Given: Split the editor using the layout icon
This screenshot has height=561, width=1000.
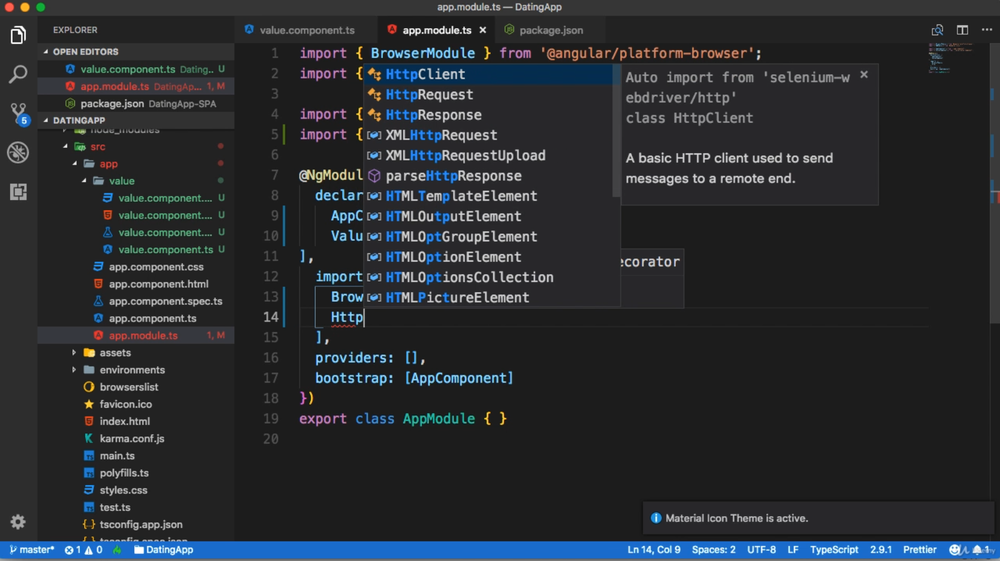Looking at the screenshot, I should point(962,30).
